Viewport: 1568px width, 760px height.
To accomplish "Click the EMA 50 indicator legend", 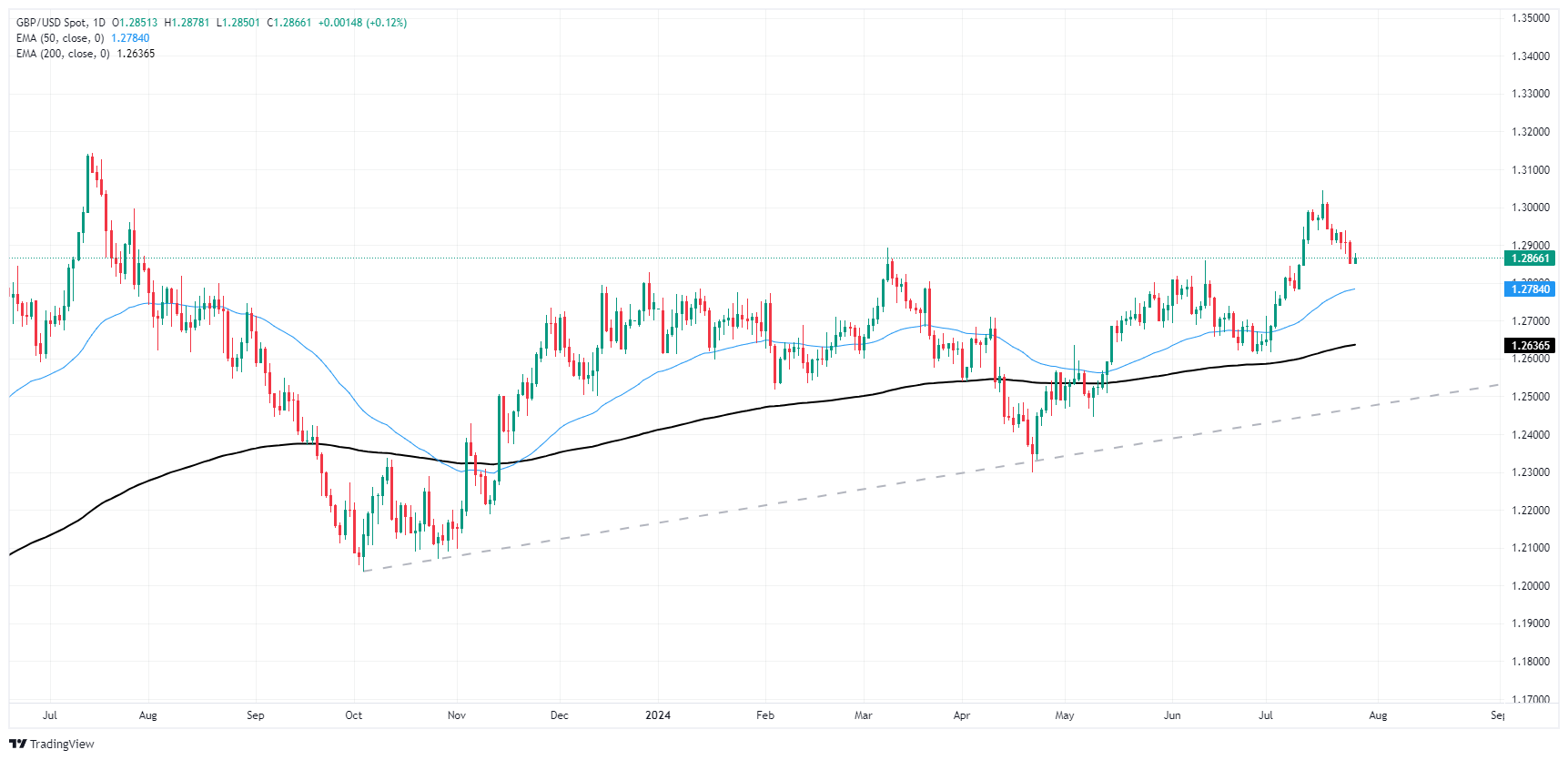I will point(60,38).
